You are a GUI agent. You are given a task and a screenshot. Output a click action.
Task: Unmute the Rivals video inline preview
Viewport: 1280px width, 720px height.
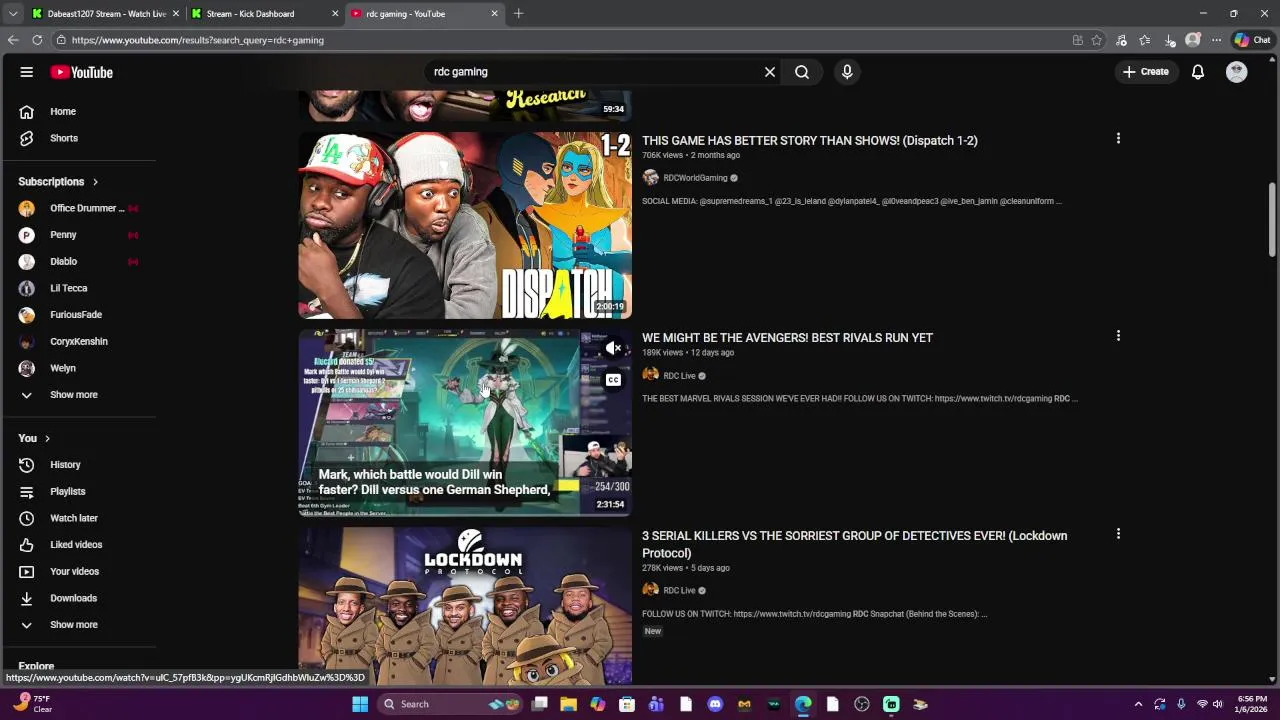(x=613, y=348)
